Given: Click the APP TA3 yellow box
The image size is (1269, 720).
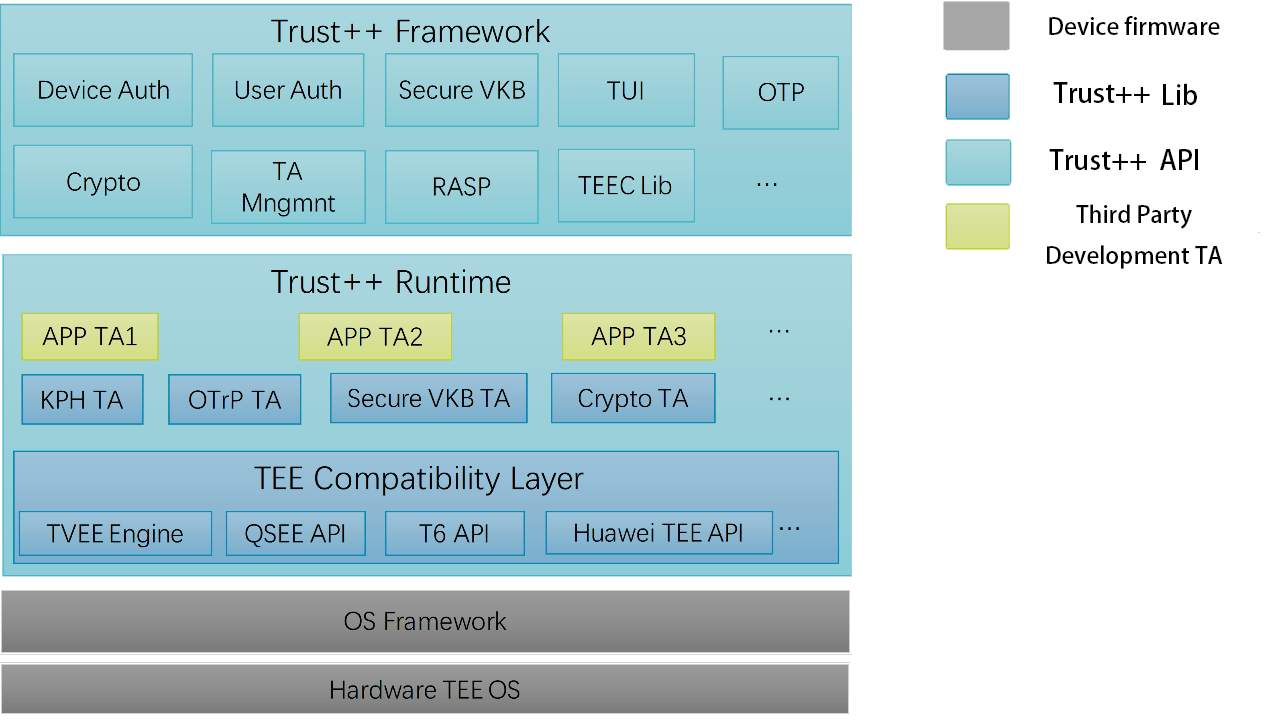Looking at the screenshot, I should pyautogui.click(x=638, y=337).
